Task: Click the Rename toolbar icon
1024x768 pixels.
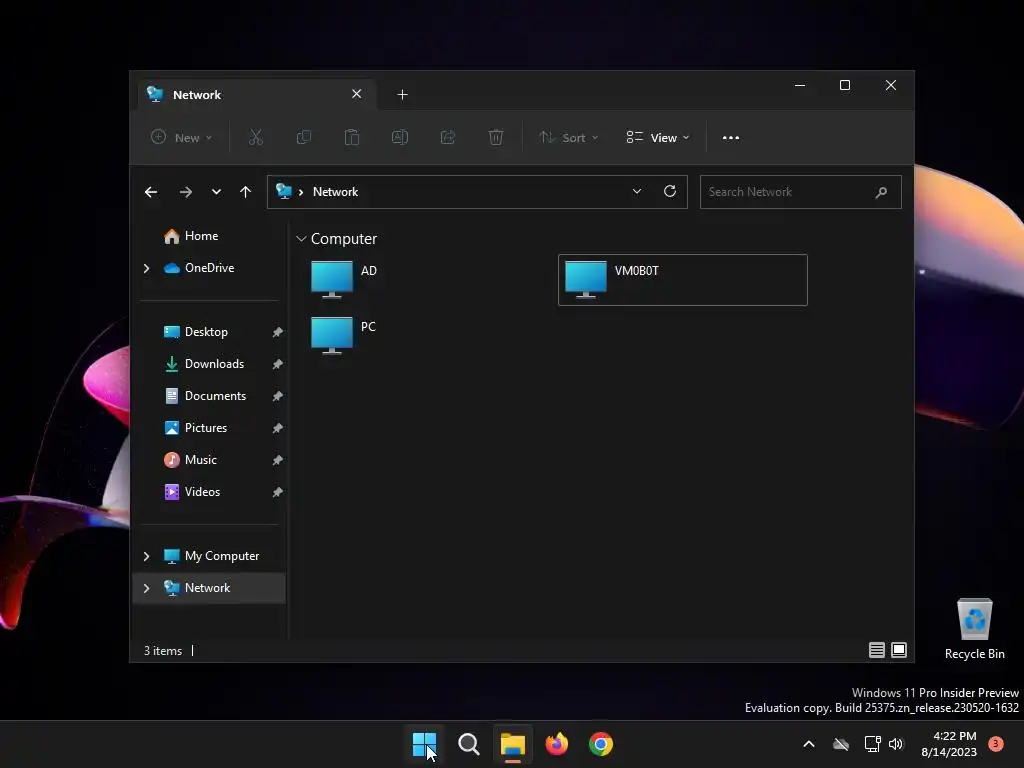Action: tap(400, 137)
